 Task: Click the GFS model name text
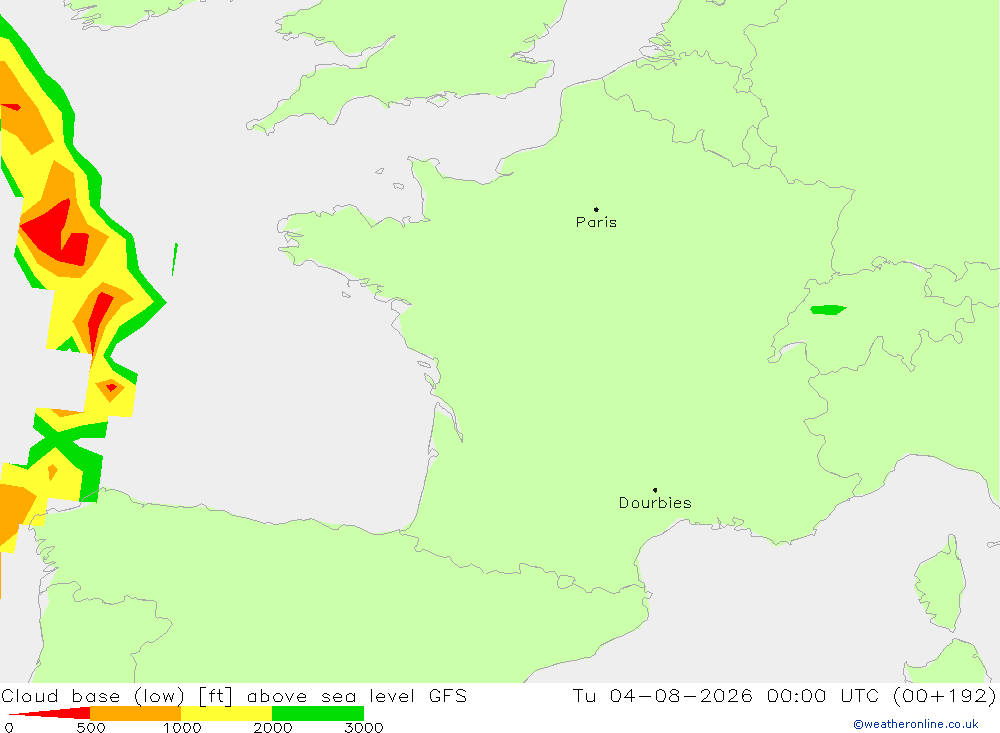pyautogui.click(x=448, y=695)
